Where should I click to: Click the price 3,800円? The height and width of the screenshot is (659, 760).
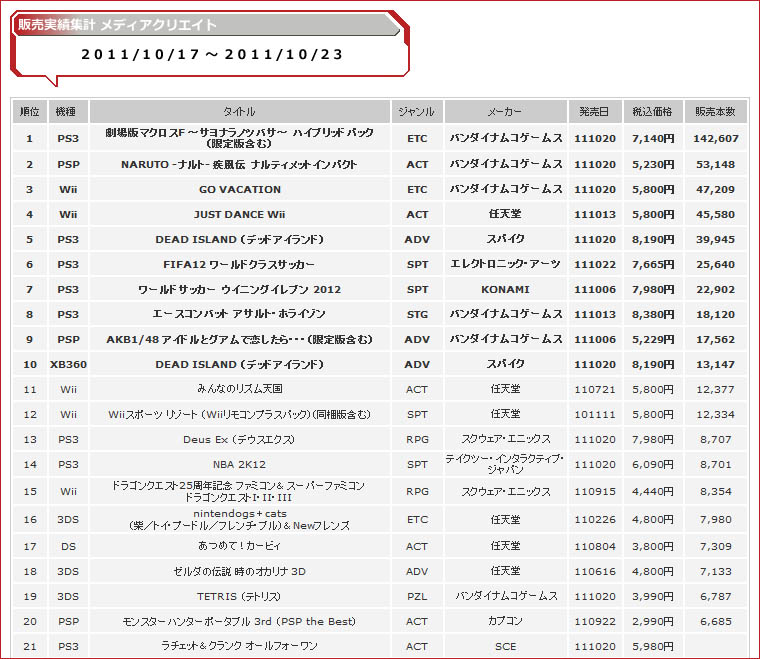click(x=653, y=547)
